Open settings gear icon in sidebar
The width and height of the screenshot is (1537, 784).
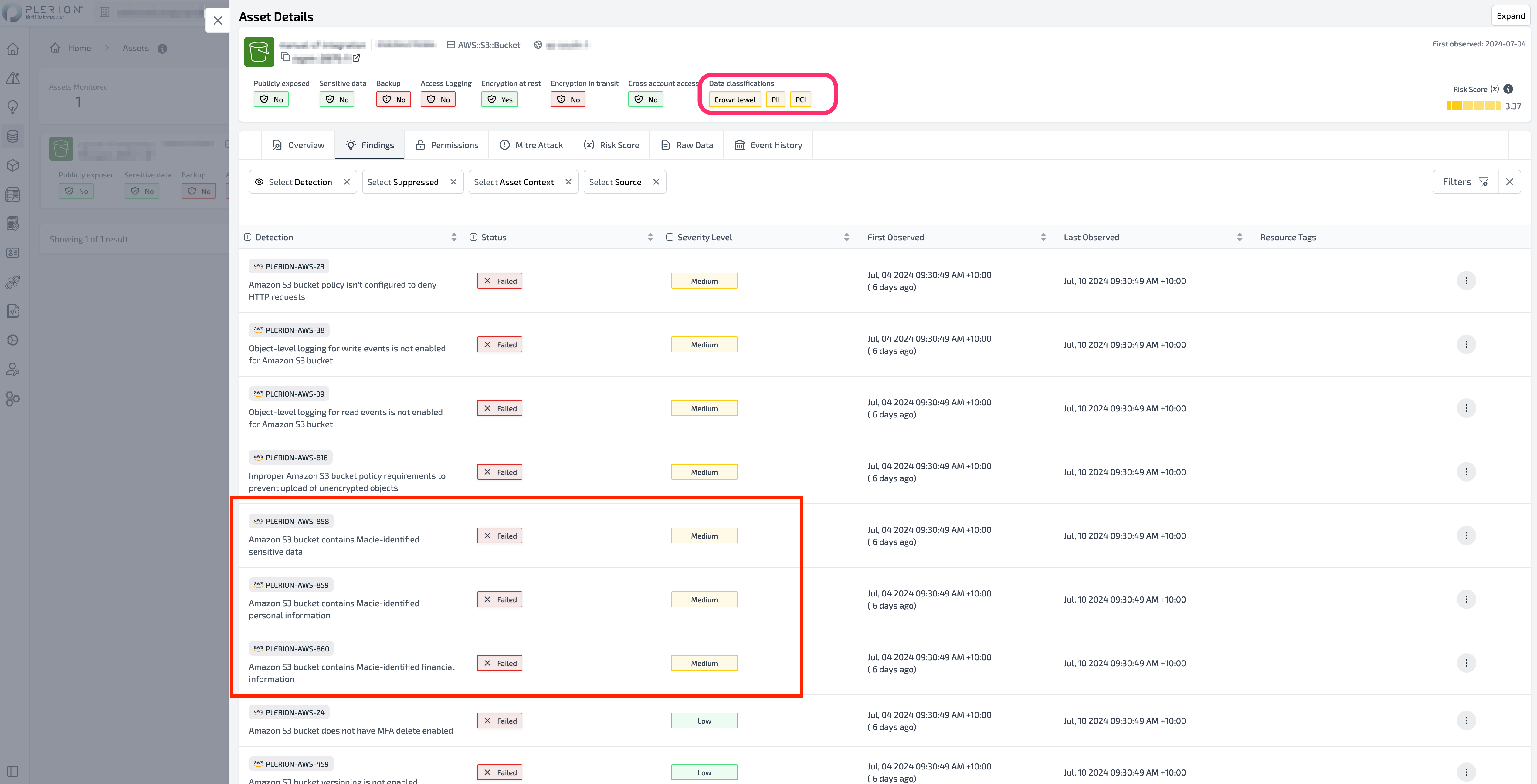coord(12,341)
